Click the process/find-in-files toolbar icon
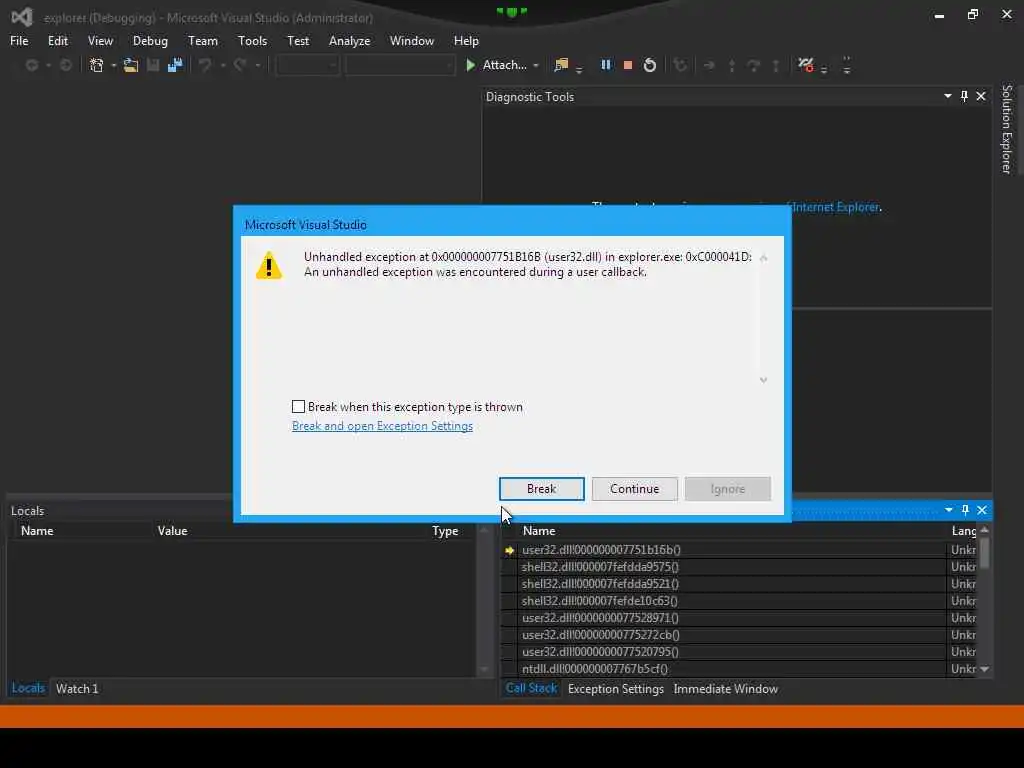The height and width of the screenshot is (768, 1024). tap(561, 65)
